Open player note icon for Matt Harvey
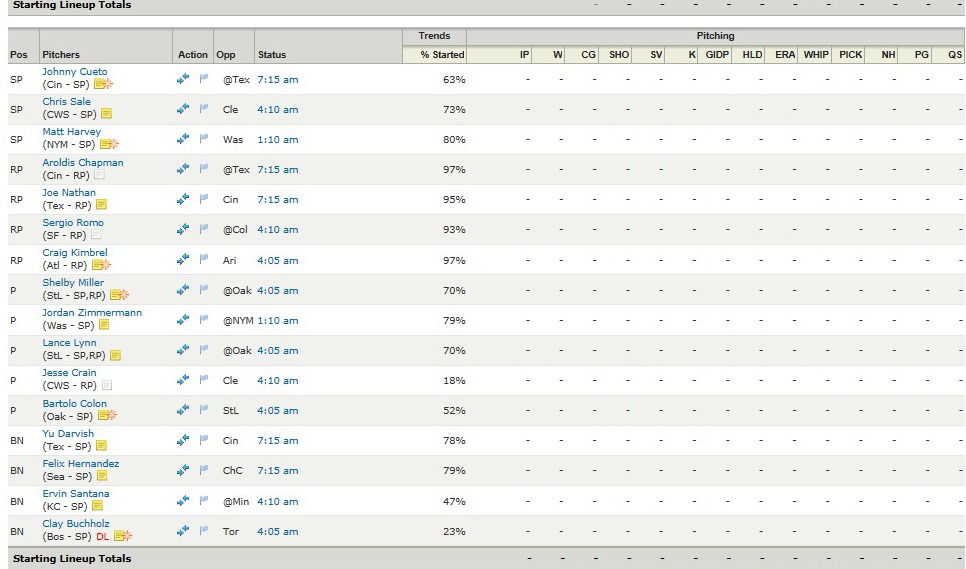The image size is (966, 569). tap(109, 144)
